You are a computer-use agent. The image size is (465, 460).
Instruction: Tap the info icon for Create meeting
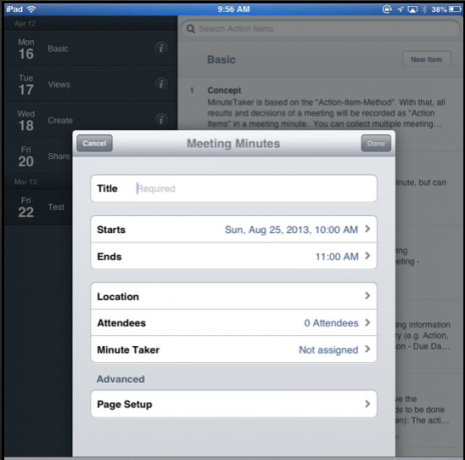(161, 120)
